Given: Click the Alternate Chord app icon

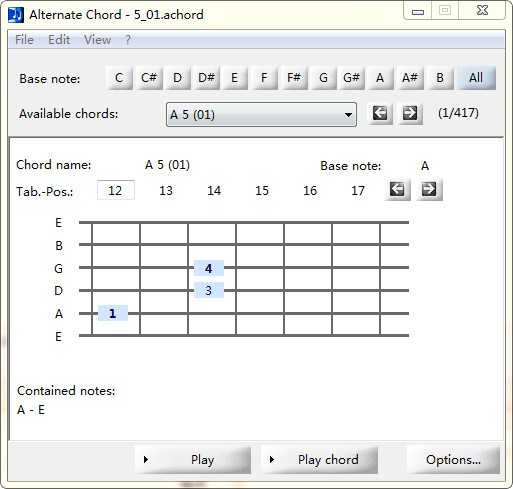Looking at the screenshot, I should 16,14.
